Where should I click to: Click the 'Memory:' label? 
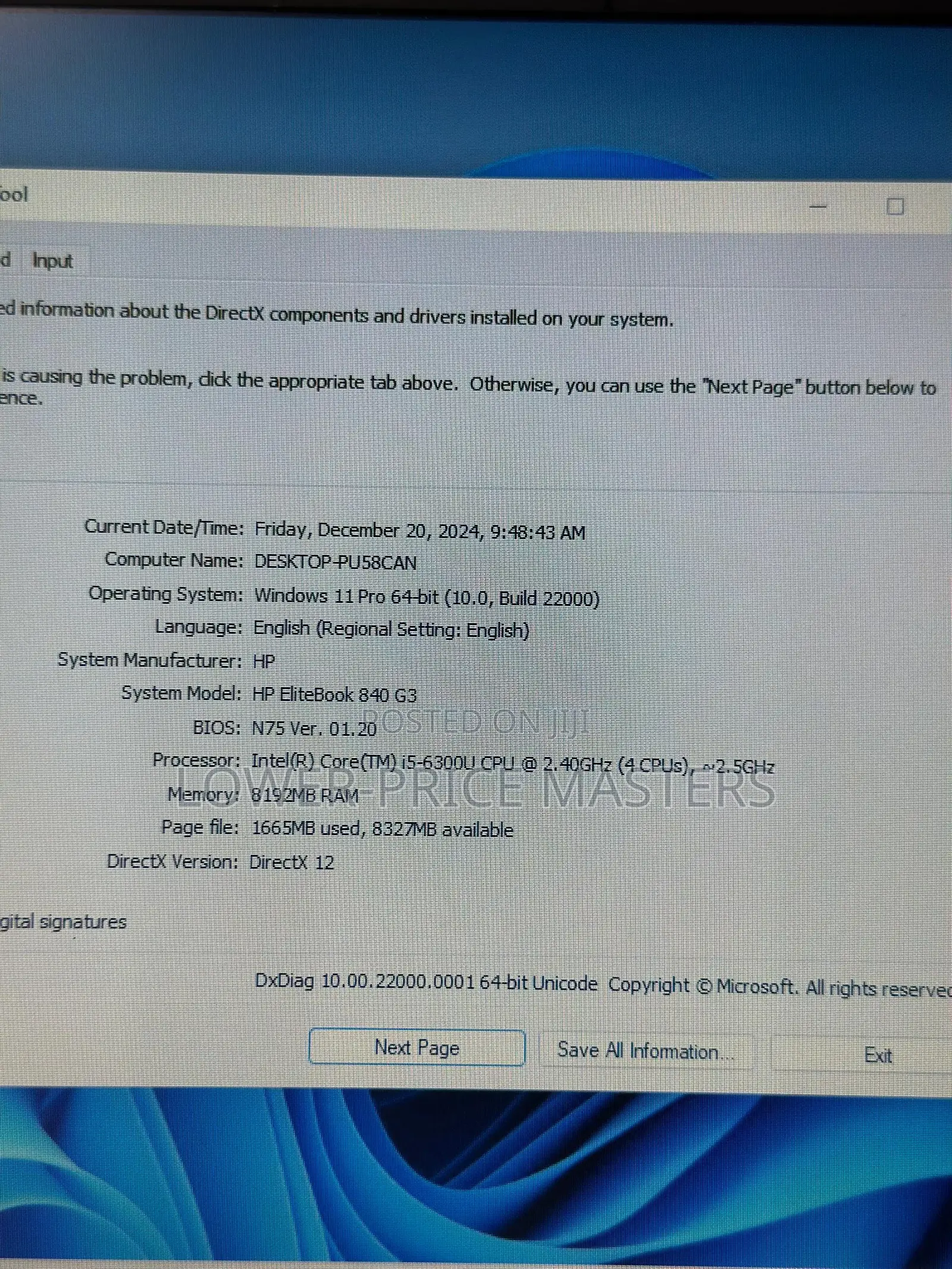coord(203,794)
